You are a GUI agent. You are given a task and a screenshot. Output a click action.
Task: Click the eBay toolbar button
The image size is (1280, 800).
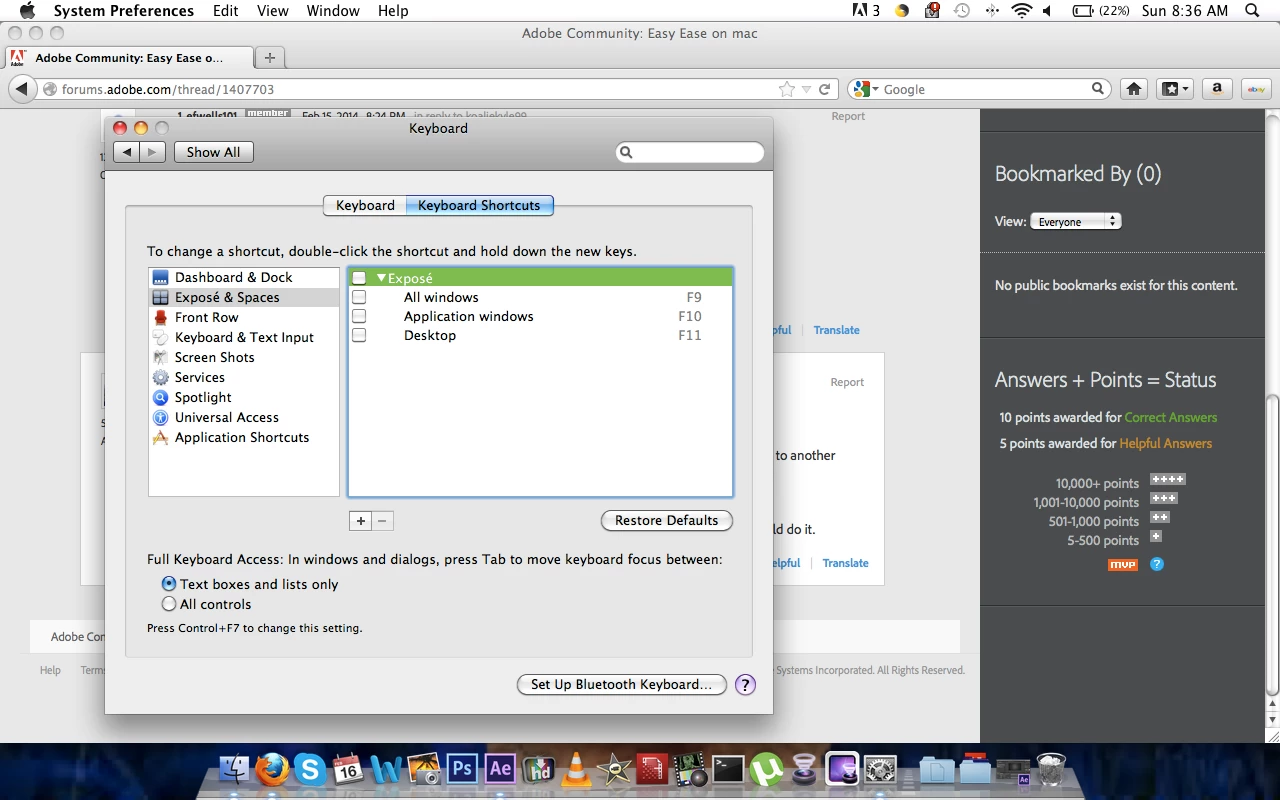pos(1256,89)
